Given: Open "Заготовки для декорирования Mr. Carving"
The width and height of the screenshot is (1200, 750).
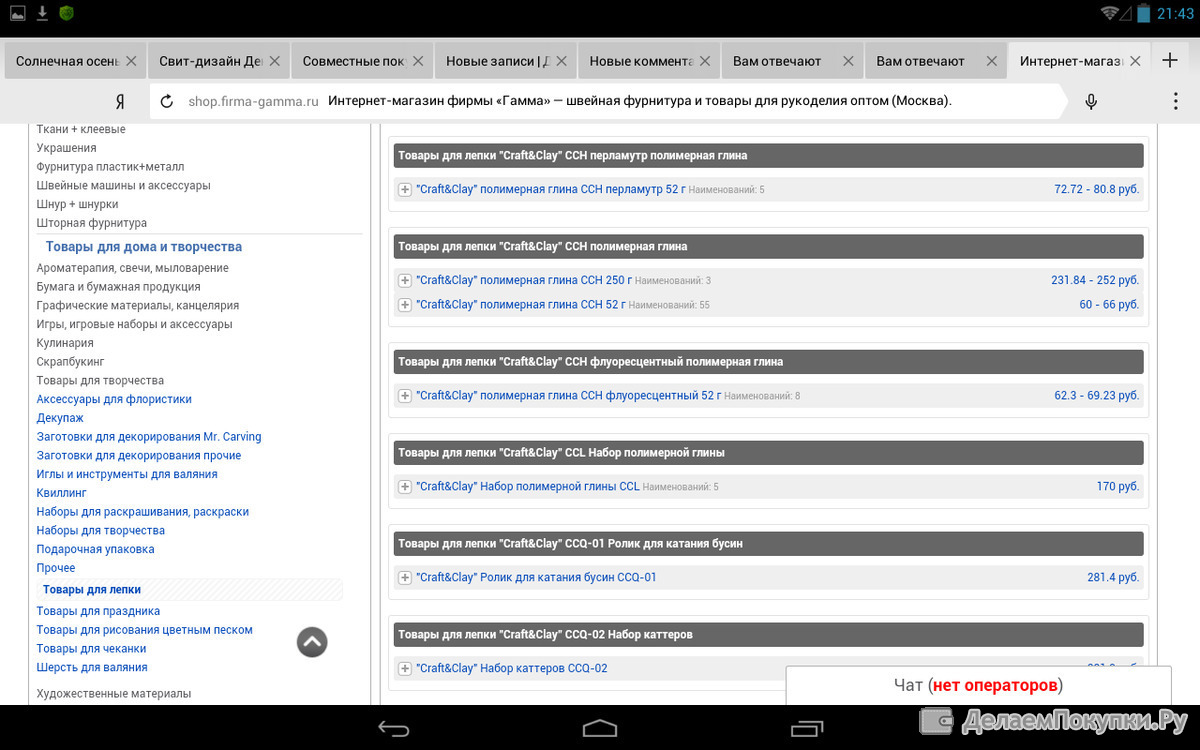Looking at the screenshot, I should coord(149,436).
